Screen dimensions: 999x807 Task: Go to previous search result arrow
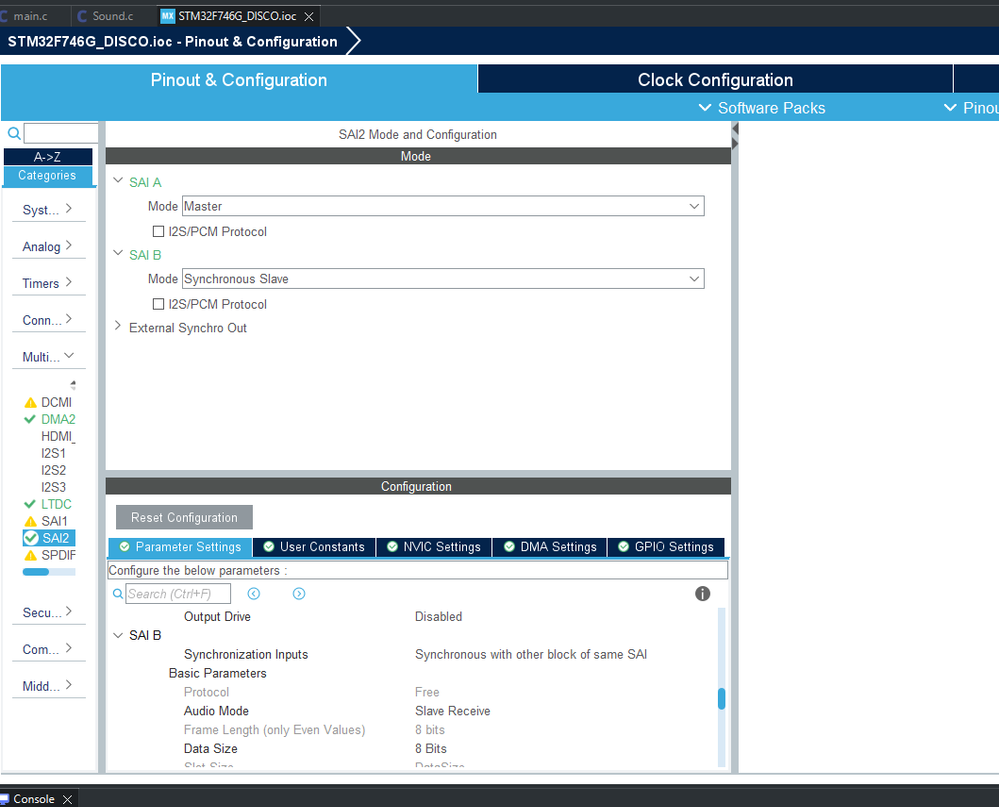click(x=254, y=594)
